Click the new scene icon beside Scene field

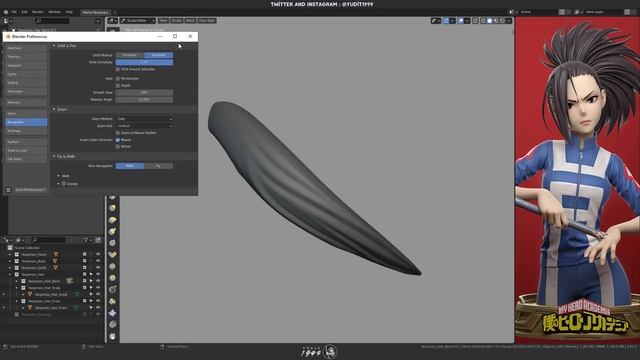click(562, 12)
